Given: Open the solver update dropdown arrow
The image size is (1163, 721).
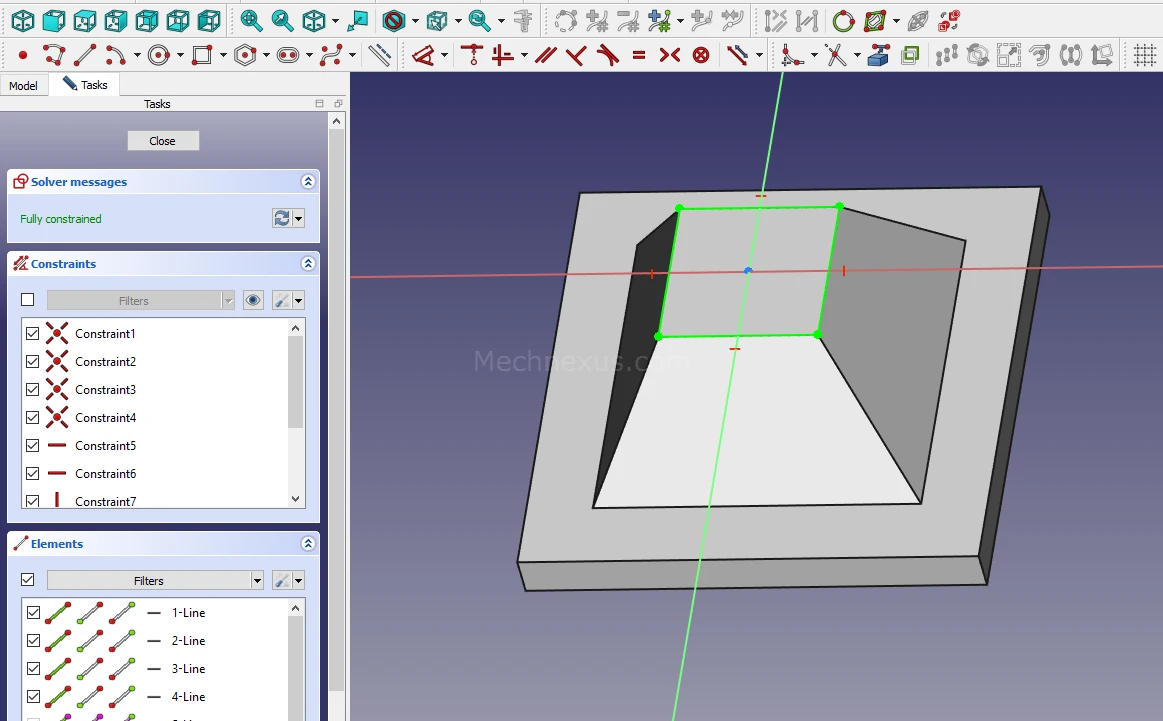Looking at the screenshot, I should (298, 219).
